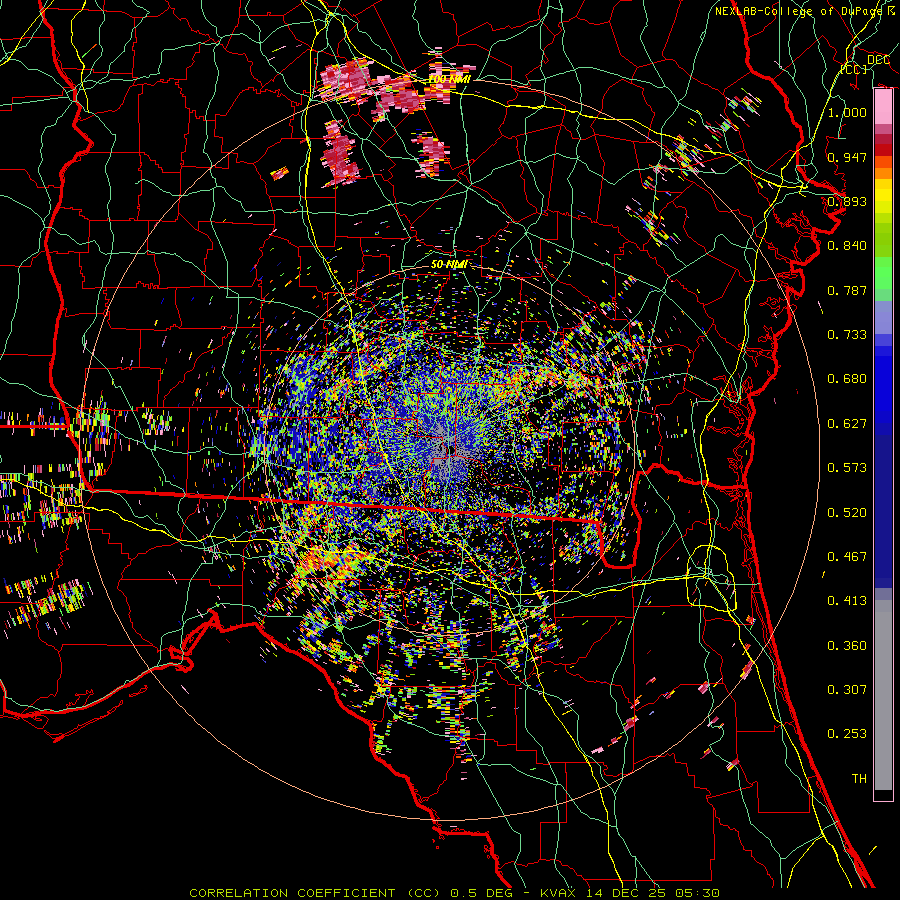
Task: Click the 0.893 scale value
Action: click(847, 201)
